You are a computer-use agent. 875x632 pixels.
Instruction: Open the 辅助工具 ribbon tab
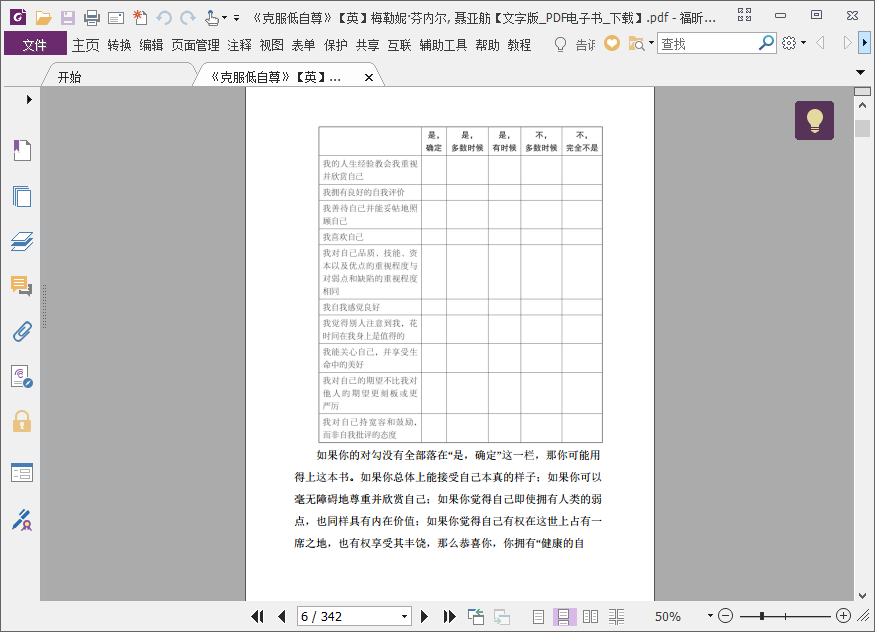[443, 45]
